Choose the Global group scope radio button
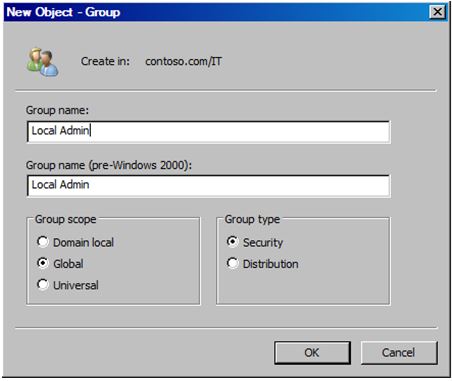Image resolution: width=452 pixels, height=381 pixels. click(x=43, y=263)
